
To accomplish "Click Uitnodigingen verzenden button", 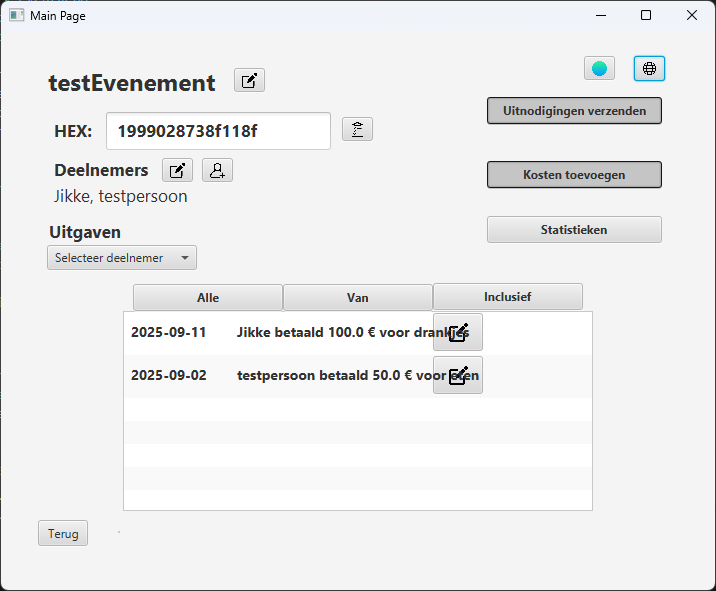I will [x=574, y=111].
